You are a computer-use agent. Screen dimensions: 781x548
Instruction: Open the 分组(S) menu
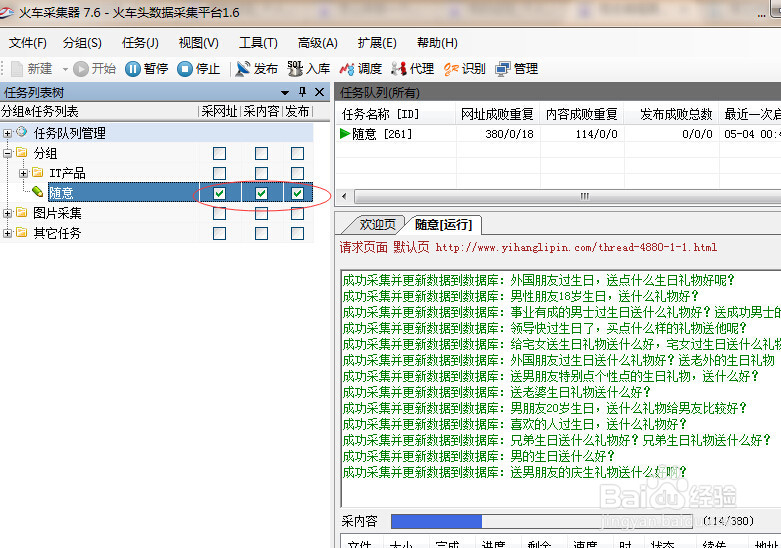[82, 43]
